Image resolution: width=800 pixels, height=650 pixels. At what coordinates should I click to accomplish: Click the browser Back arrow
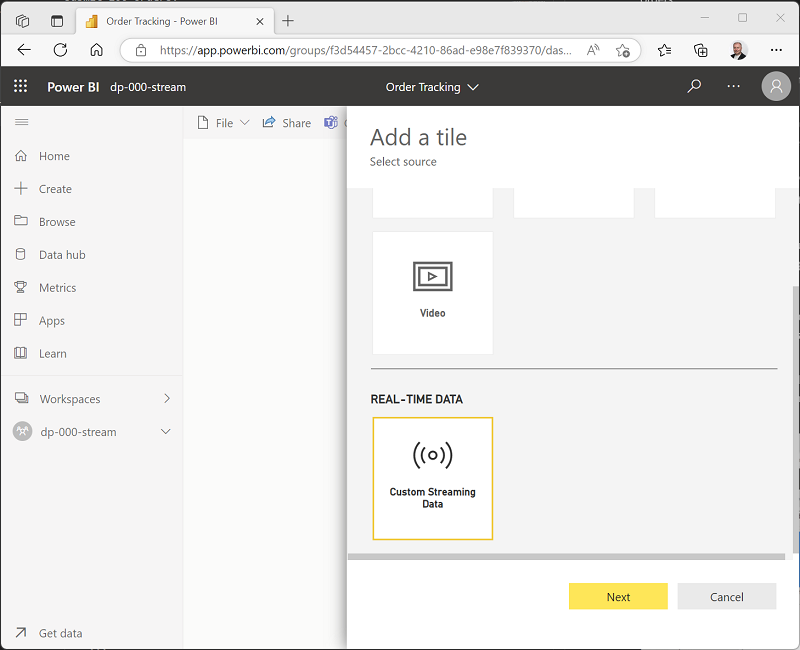tap(24, 50)
